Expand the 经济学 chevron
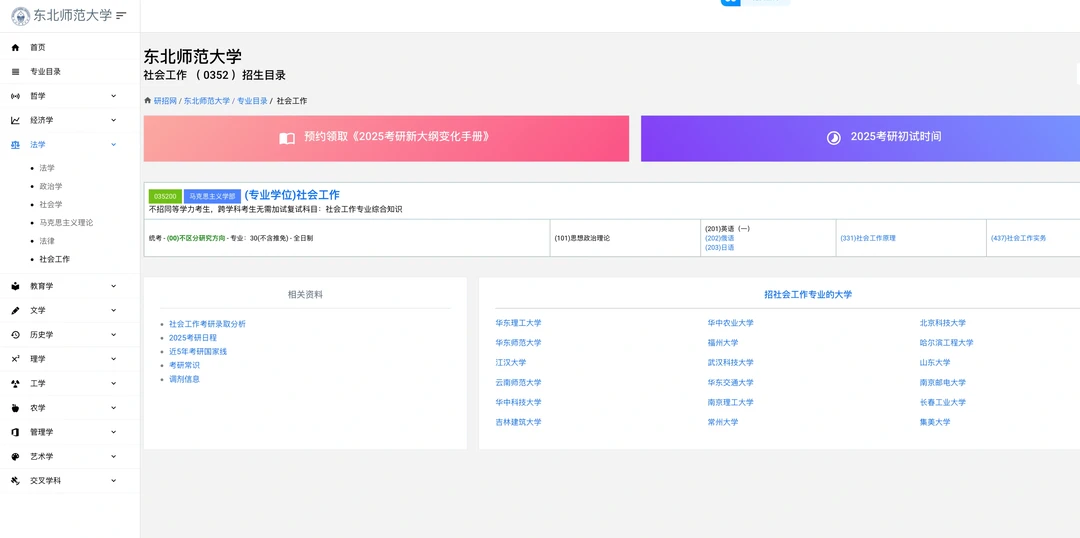1080x538 pixels. (x=114, y=120)
